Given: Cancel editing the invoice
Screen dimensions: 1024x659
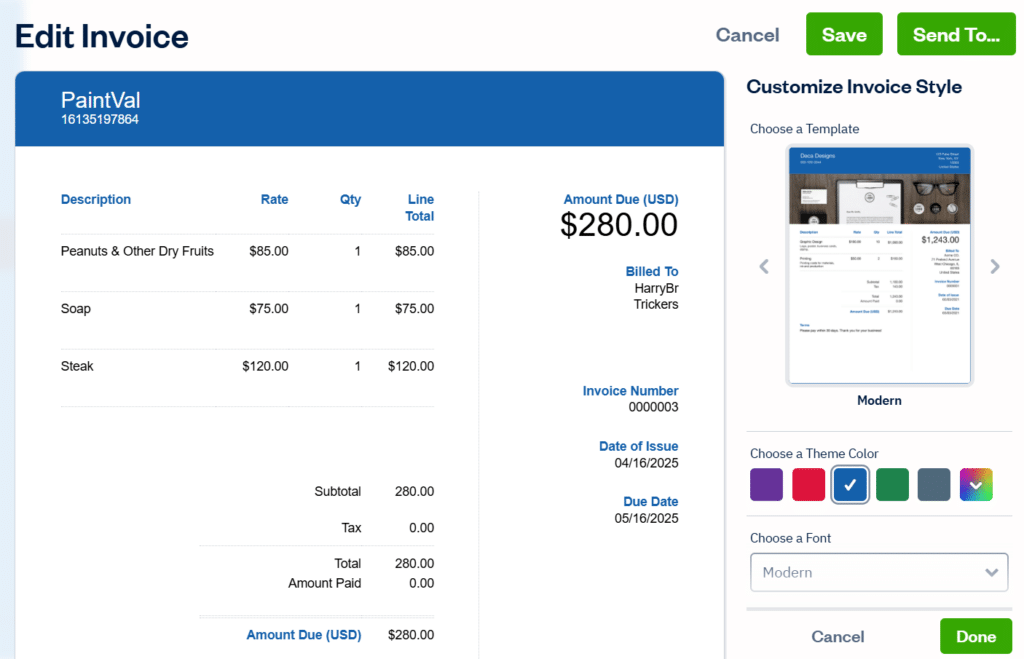Looking at the screenshot, I should coord(747,34).
